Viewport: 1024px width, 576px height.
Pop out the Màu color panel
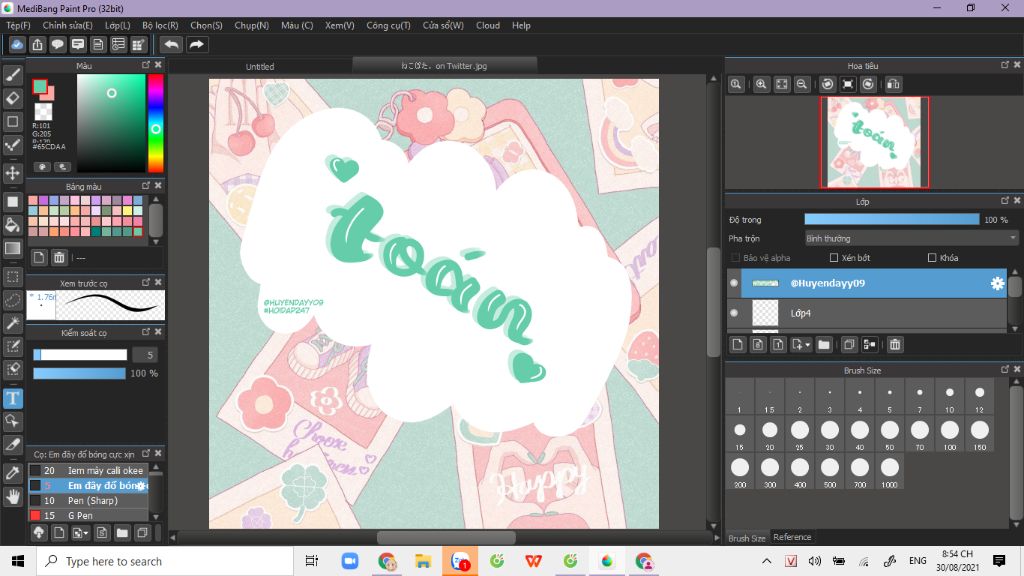click(x=146, y=65)
